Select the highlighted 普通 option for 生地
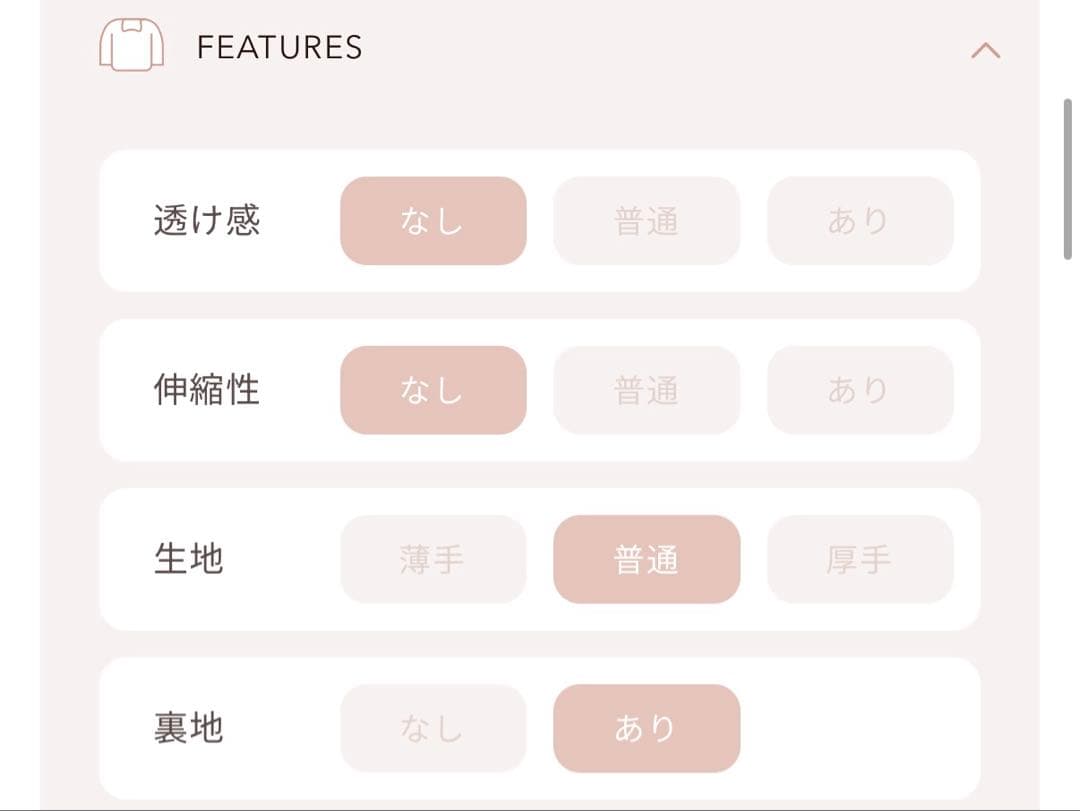The height and width of the screenshot is (811, 1080). pyautogui.click(x=647, y=559)
